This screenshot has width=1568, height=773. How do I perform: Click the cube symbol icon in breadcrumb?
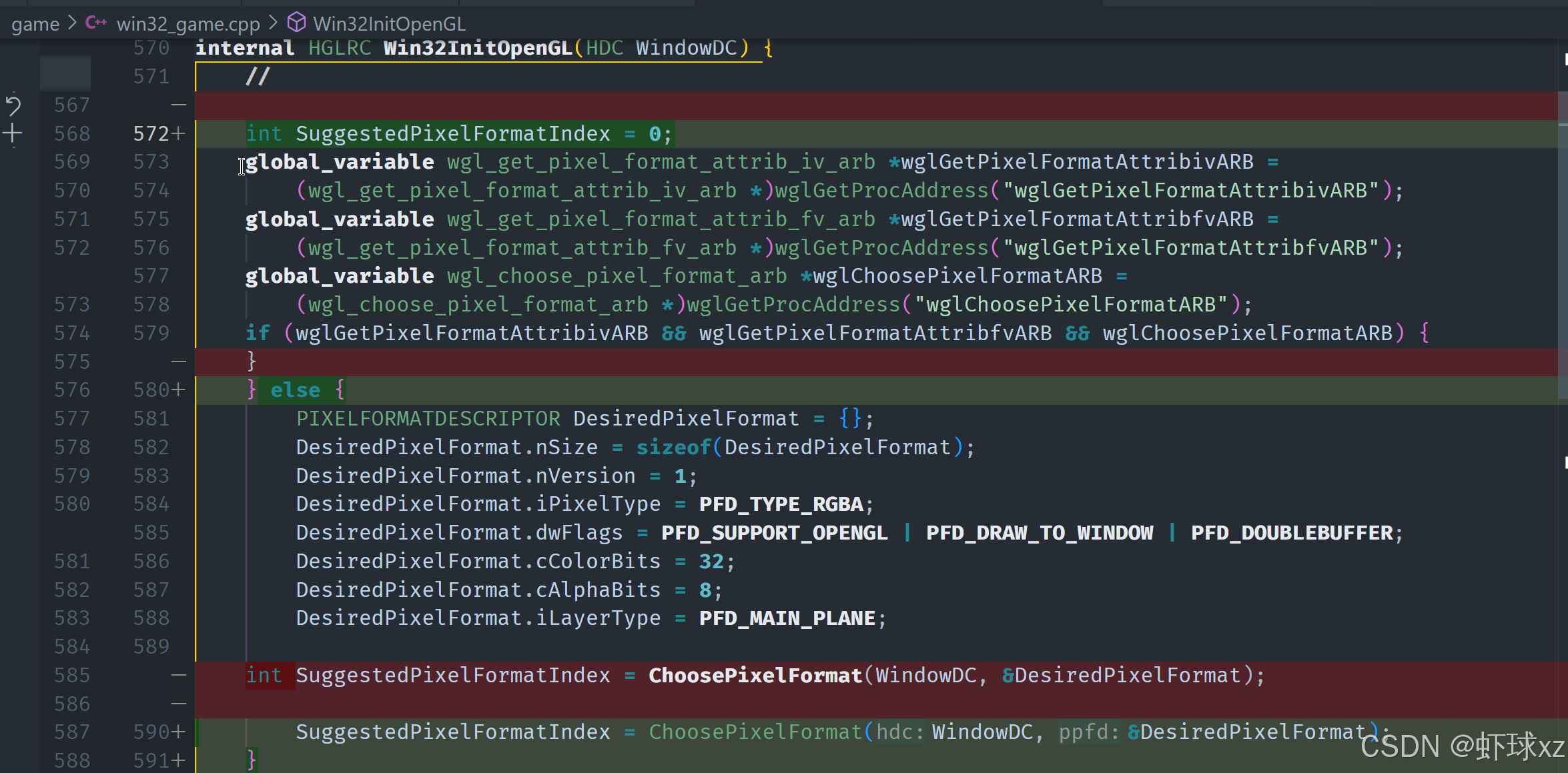click(296, 23)
